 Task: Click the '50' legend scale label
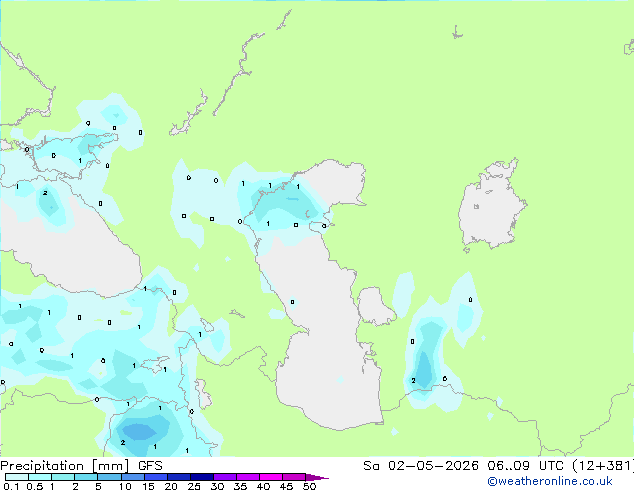[309, 486]
